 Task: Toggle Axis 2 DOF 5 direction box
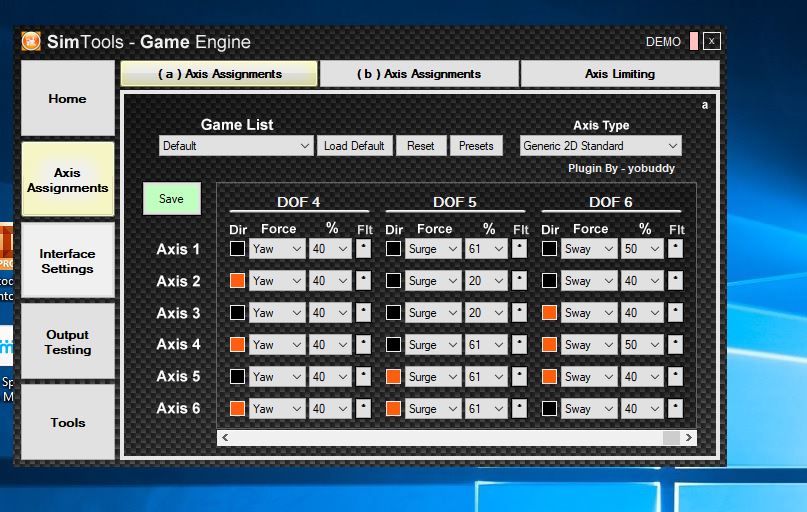pos(393,280)
